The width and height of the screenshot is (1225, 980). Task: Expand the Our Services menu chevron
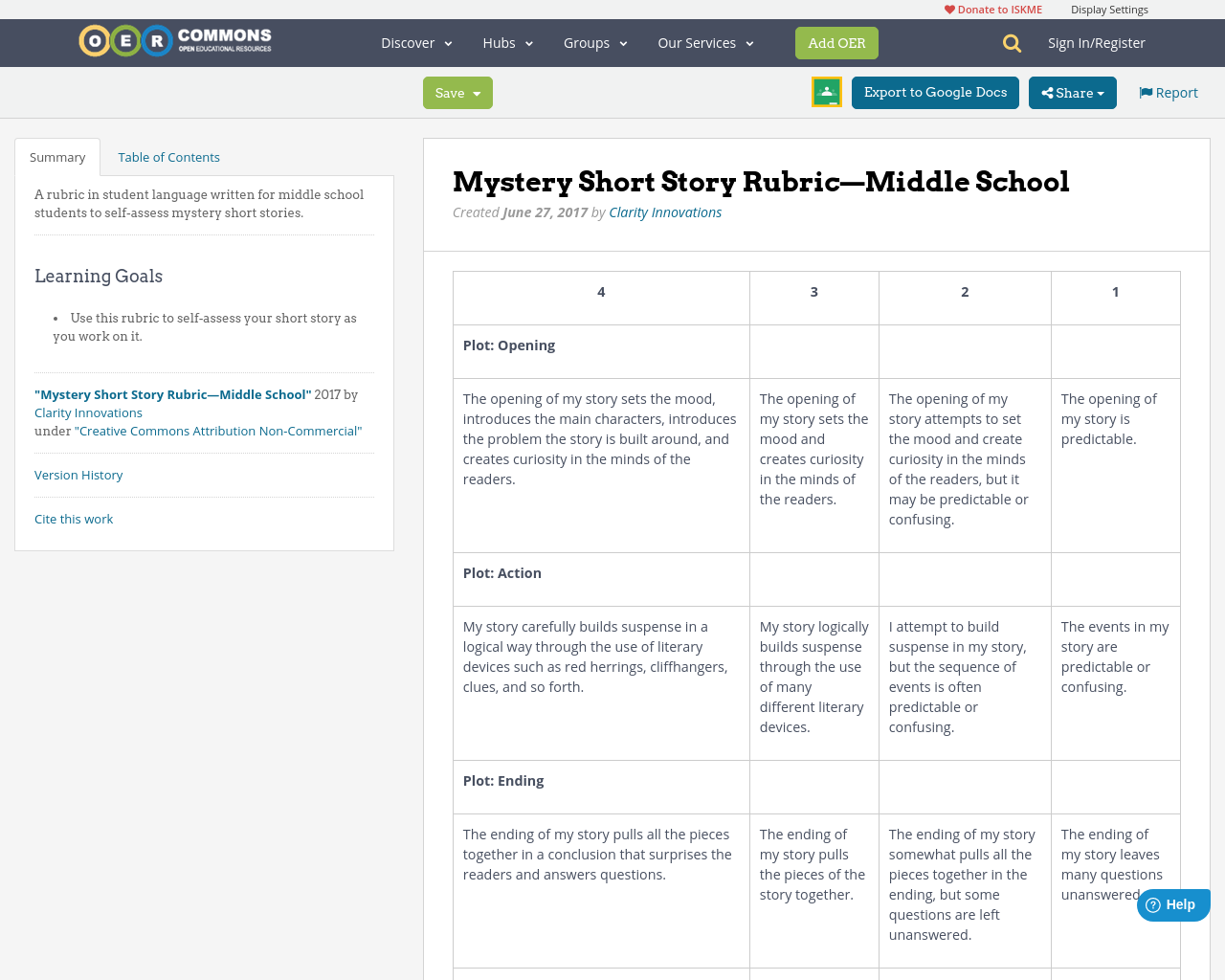(x=748, y=43)
